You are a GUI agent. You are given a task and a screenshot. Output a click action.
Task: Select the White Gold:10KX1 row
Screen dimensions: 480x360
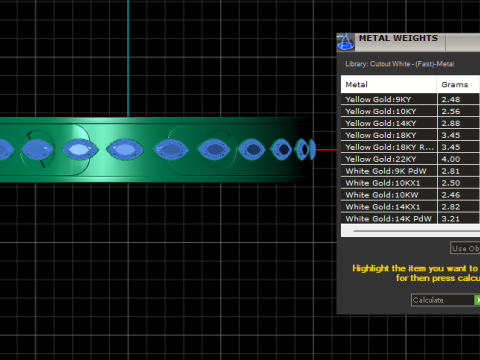[411, 183]
